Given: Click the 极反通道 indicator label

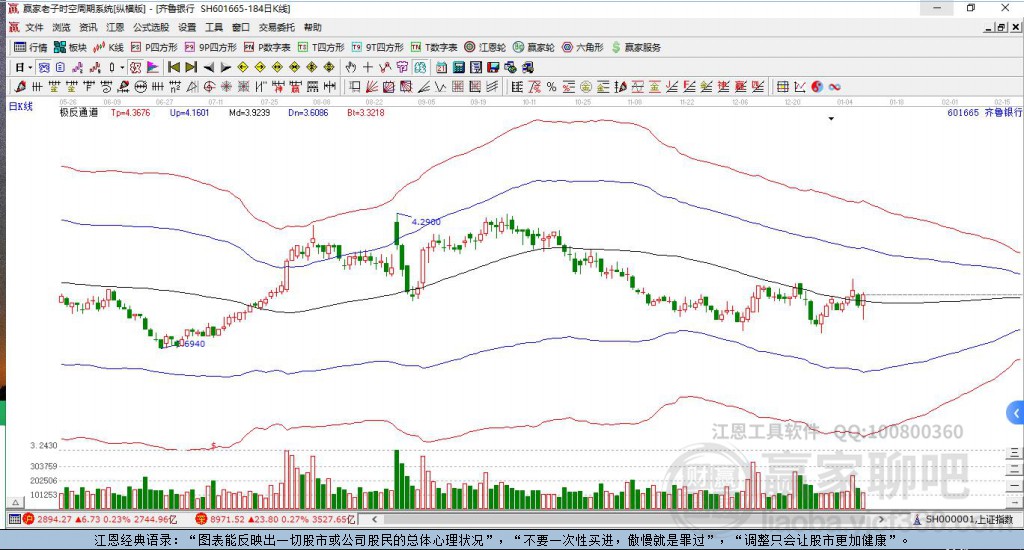Looking at the screenshot, I should coord(79,112).
